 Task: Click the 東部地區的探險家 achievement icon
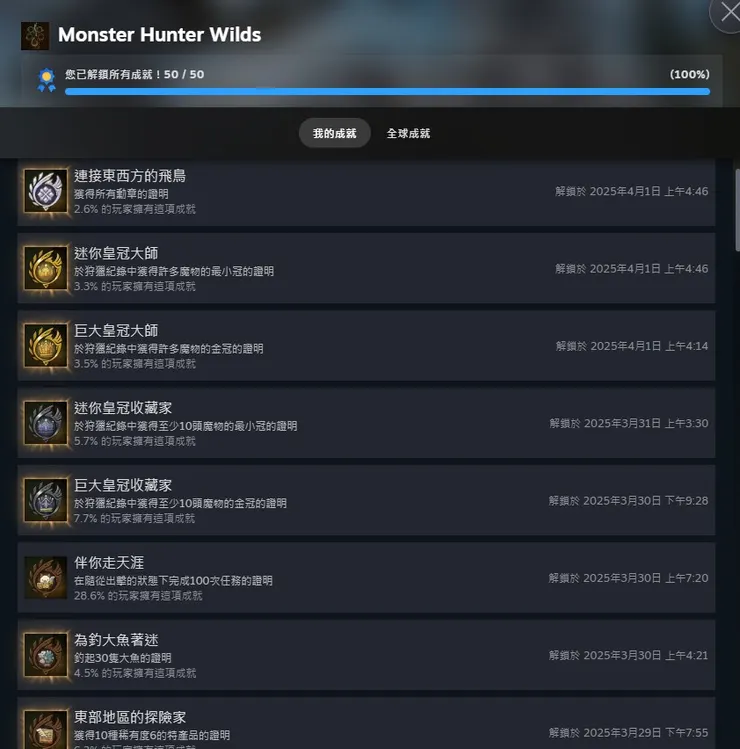[x=46, y=730]
